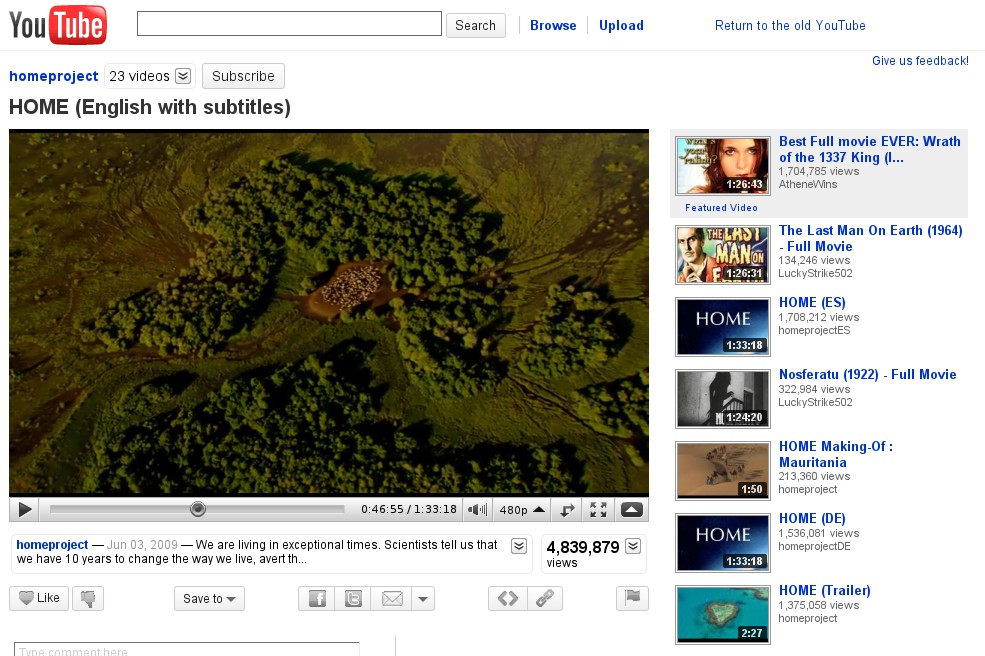Screen dimensions: 985x656
Task: Open the homeproject channel link at top
Action: coord(53,76)
